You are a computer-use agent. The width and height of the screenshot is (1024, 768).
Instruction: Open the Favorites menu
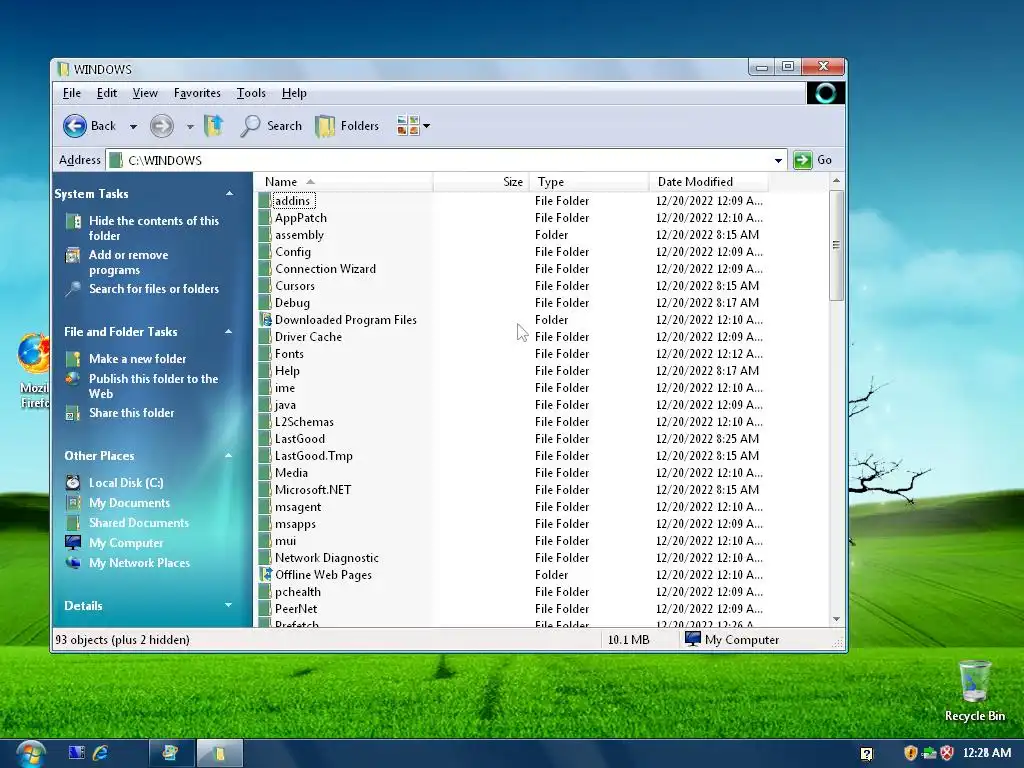click(x=197, y=93)
